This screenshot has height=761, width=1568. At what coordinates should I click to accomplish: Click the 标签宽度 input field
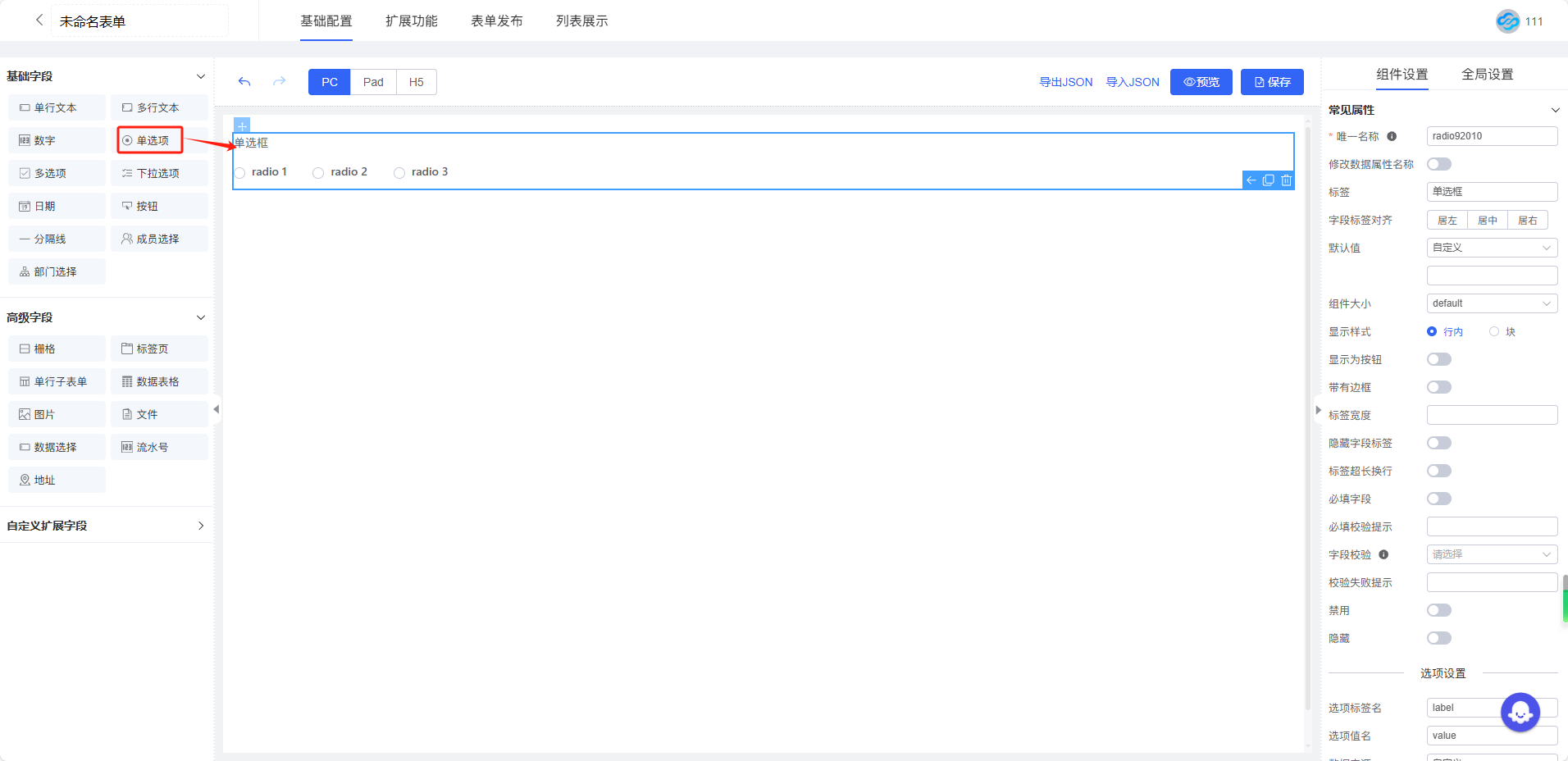pos(1491,415)
